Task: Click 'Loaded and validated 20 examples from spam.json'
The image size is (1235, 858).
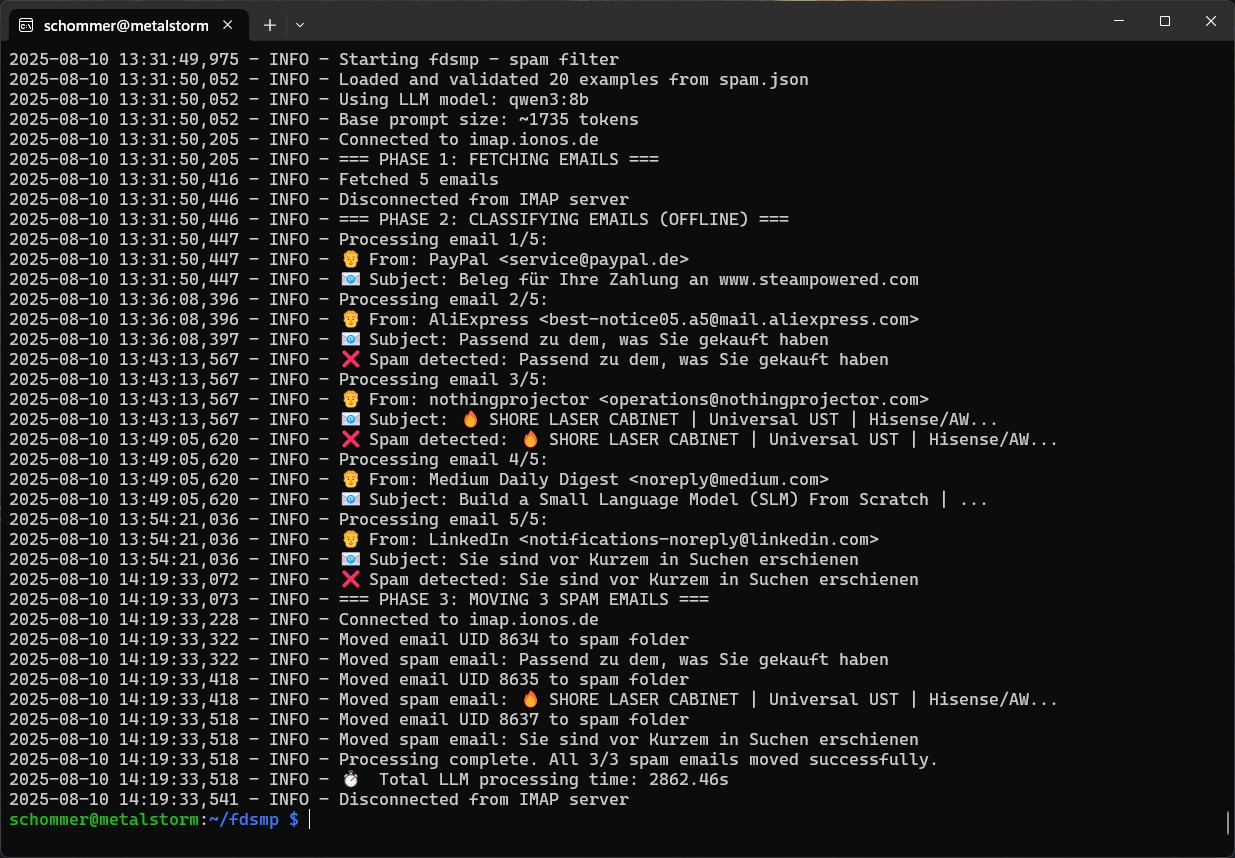Action: (x=574, y=79)
